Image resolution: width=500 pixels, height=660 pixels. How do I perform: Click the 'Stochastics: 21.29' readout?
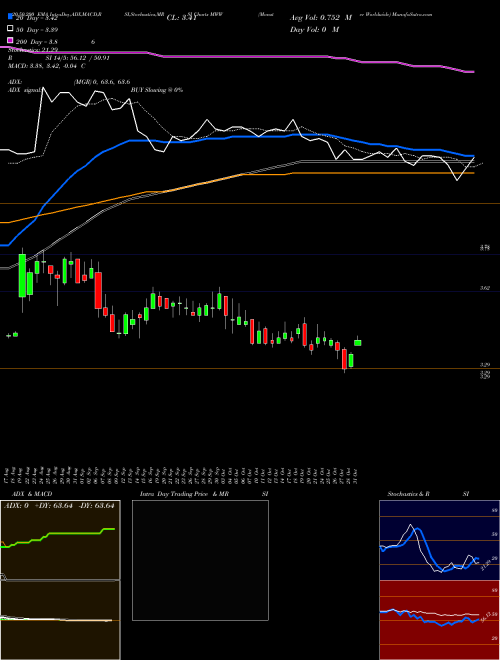pyautogui.click(x=33, y=50)
